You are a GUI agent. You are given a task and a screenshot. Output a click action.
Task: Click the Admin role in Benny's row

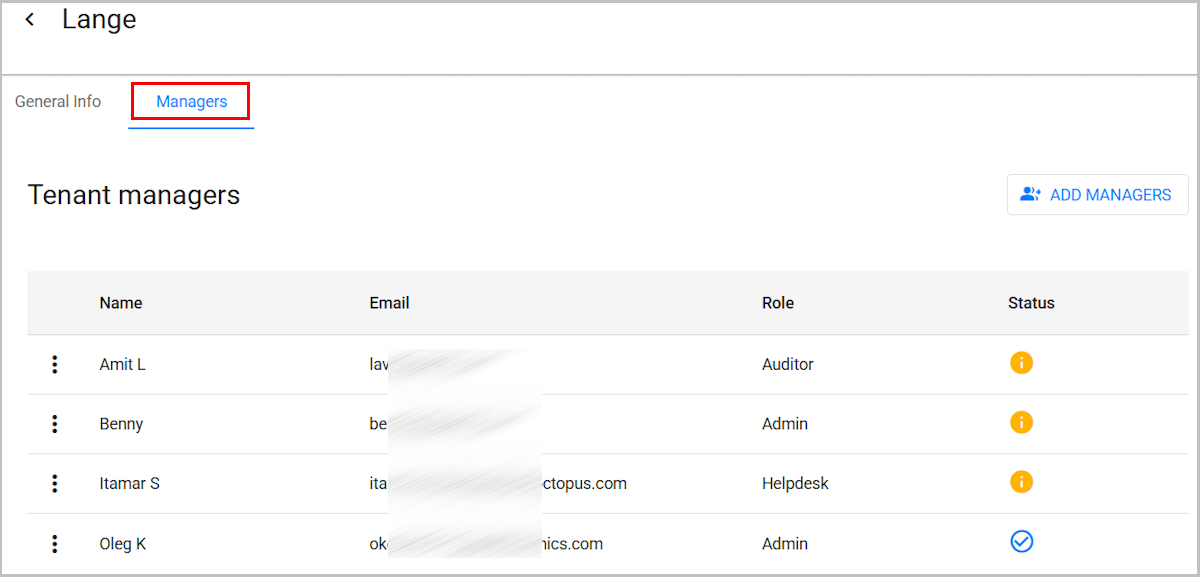click(x=785, y=424)
